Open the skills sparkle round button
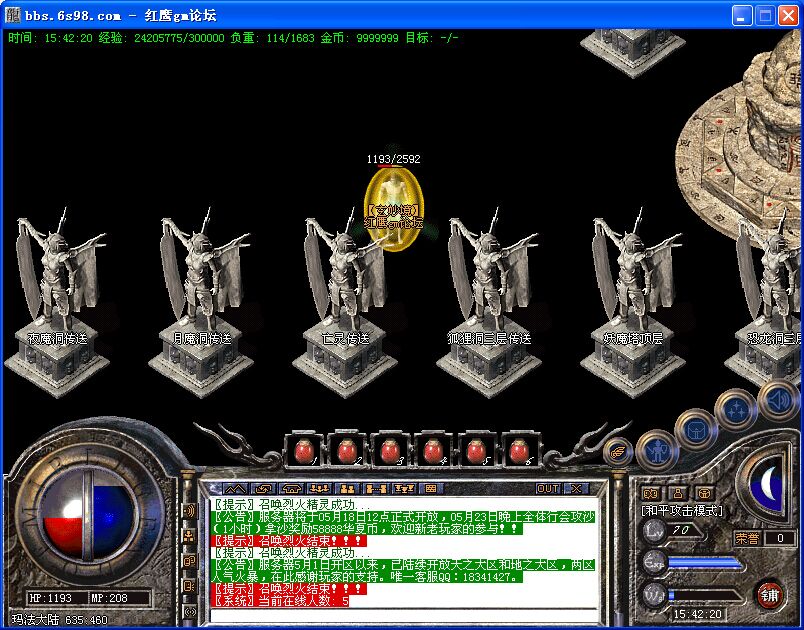Image resolution: width=804 pixels, height=630 pixels. point(736,409)
